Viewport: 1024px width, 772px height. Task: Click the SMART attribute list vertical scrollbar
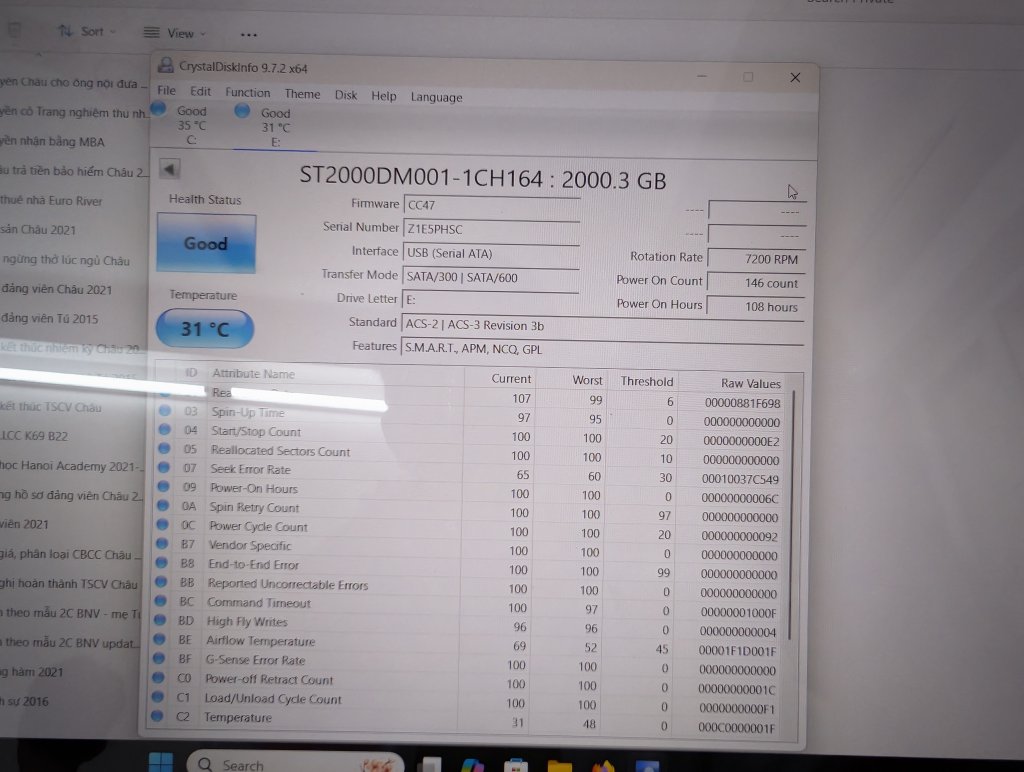(792, 515)
